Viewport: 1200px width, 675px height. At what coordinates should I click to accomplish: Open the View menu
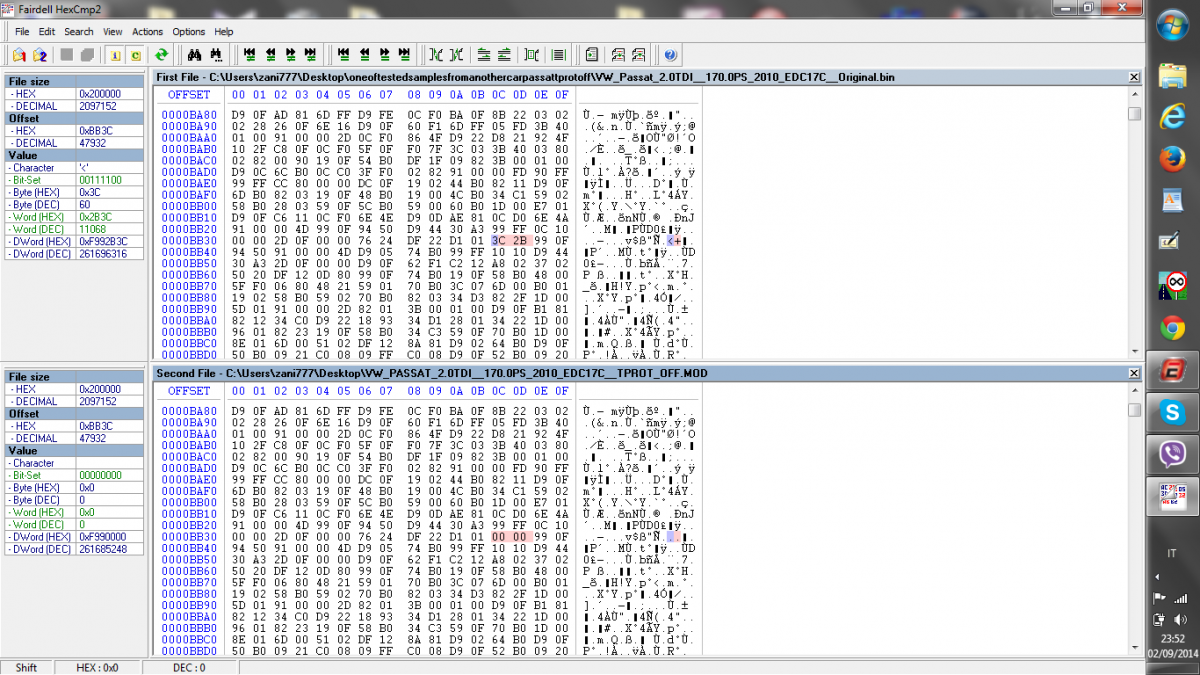click(x=113, y=32)
